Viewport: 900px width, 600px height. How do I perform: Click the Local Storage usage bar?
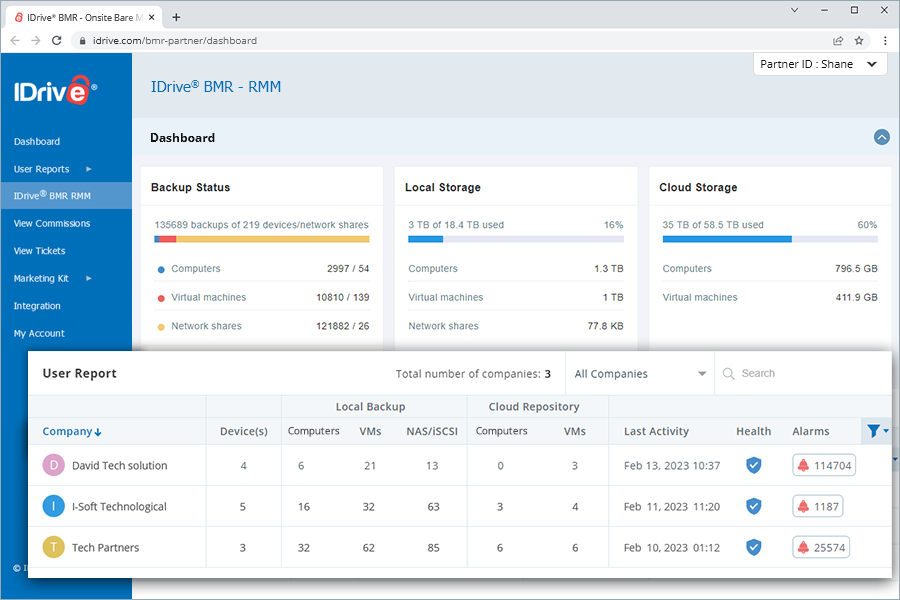tap(516, 239)
